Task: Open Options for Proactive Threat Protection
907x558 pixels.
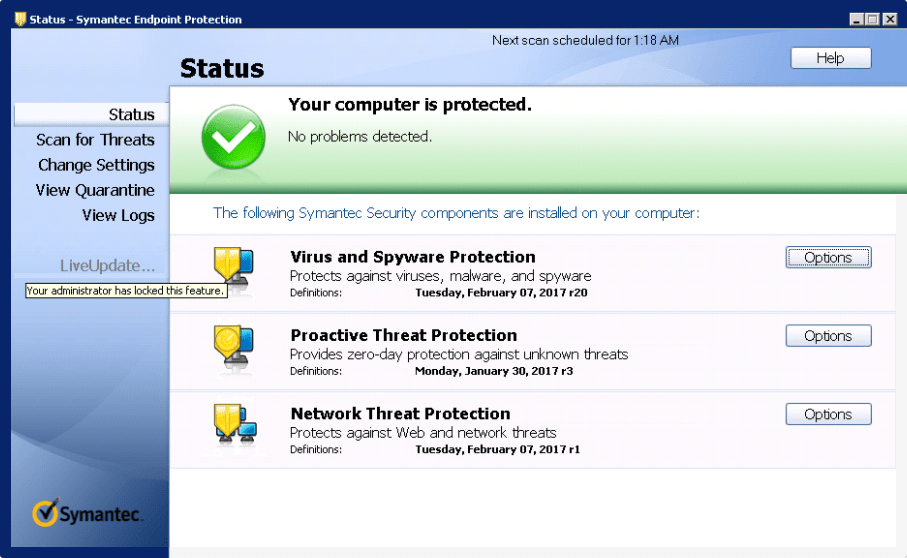Action: (x=828, y=336)
